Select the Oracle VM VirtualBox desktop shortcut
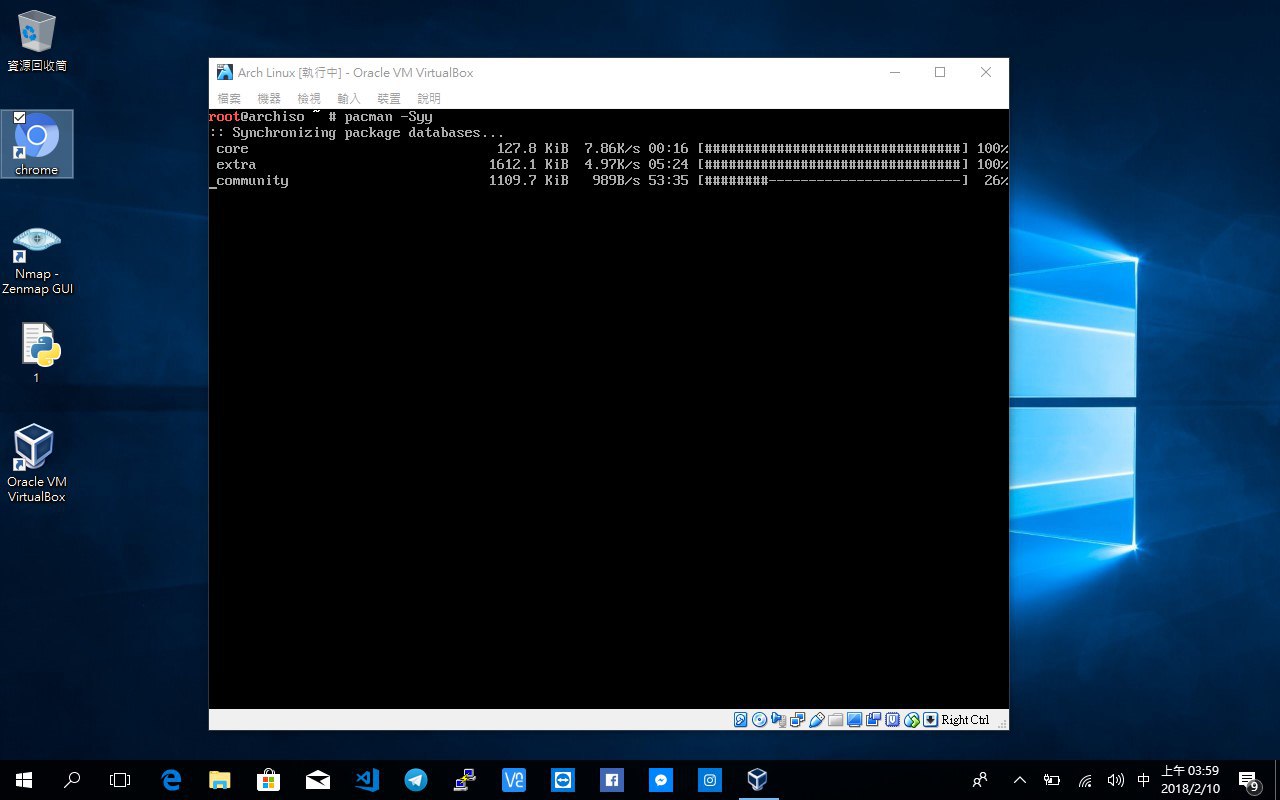The width and height of the screenshot is (1280, 800). (37, 464)
